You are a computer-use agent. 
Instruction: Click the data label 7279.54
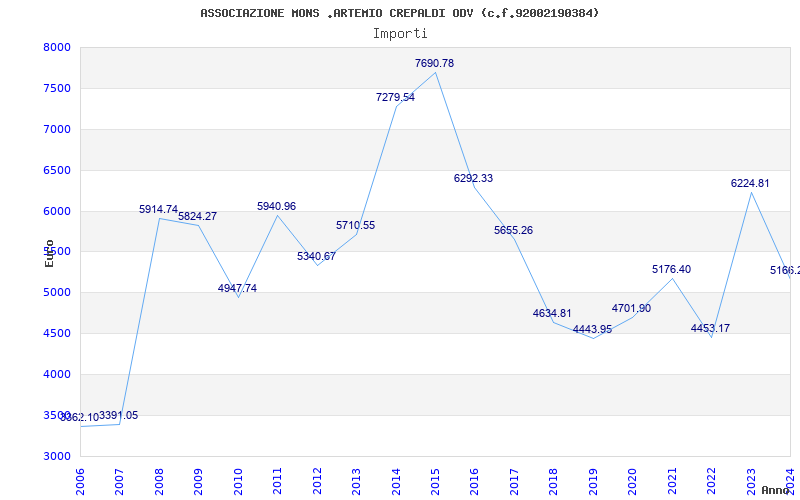point(395,97)
